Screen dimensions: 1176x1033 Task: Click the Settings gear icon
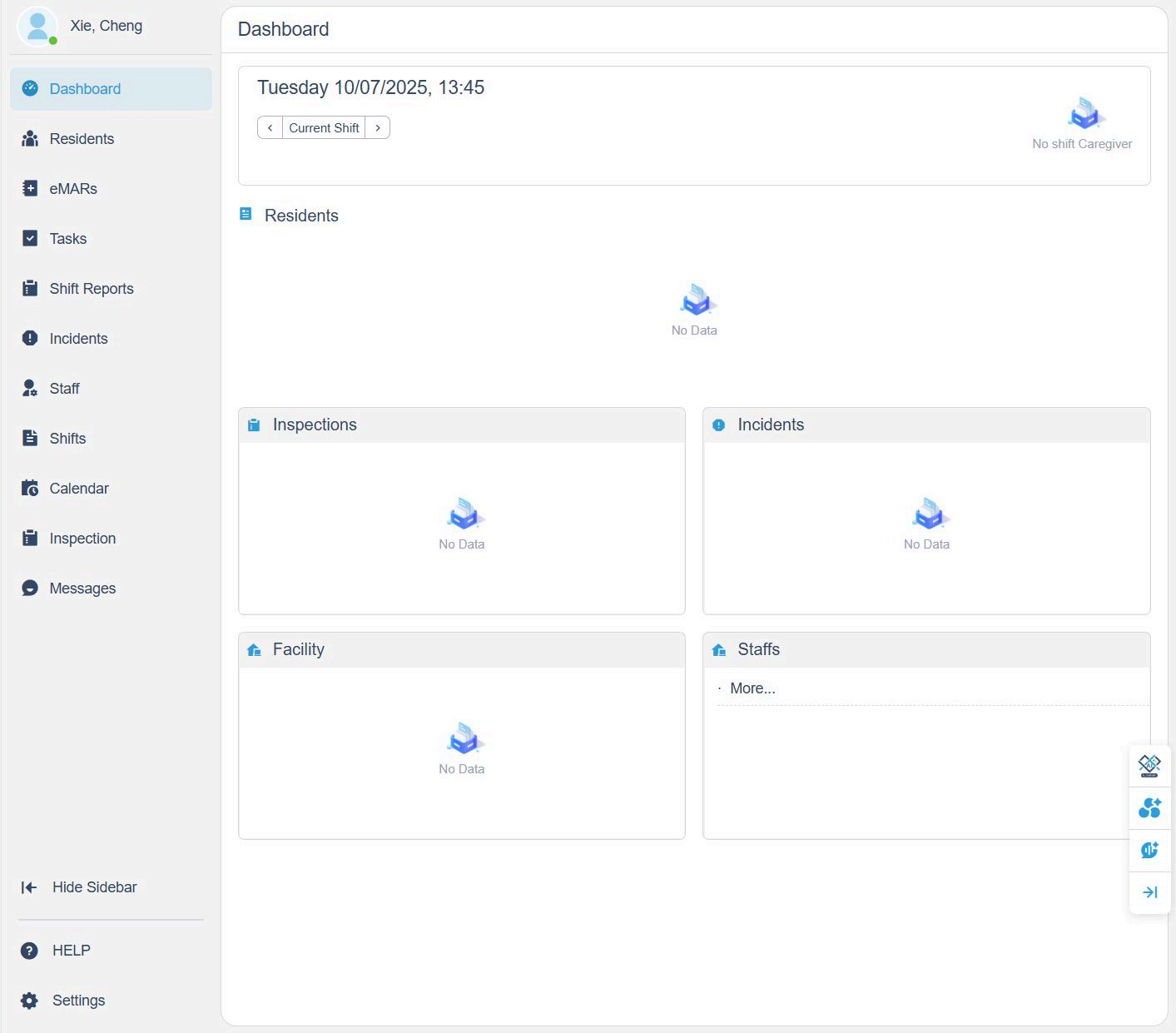point(30,1001)
